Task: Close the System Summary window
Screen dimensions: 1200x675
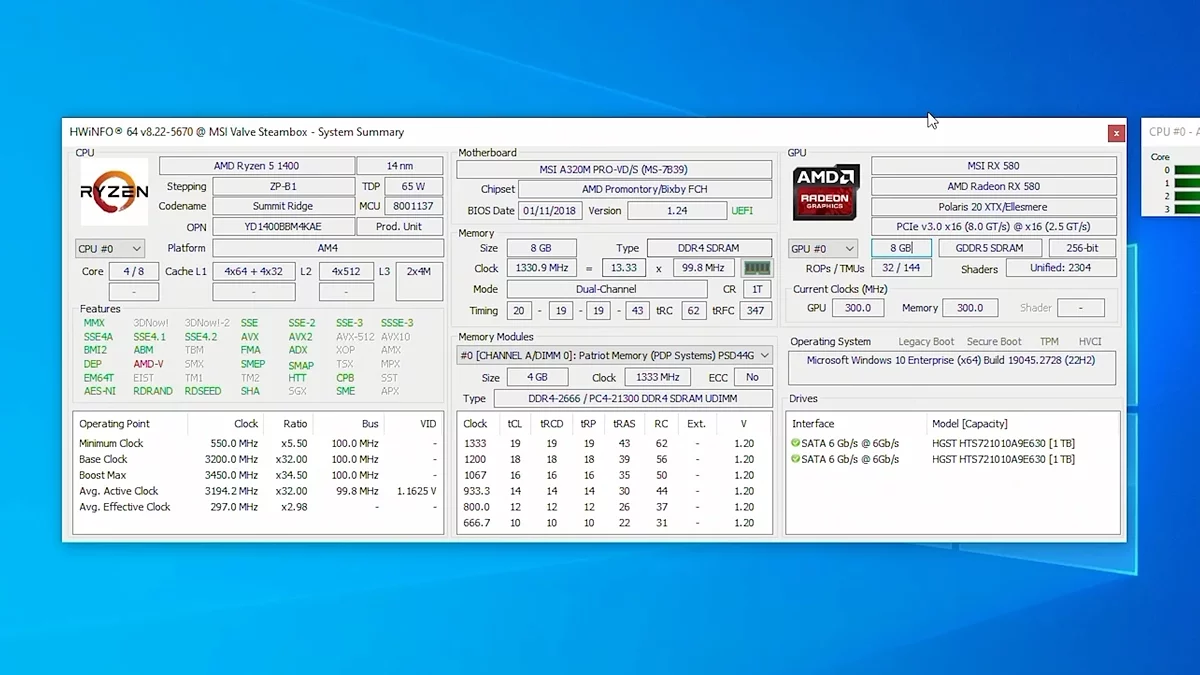Action: click(x=1115, y=133)
